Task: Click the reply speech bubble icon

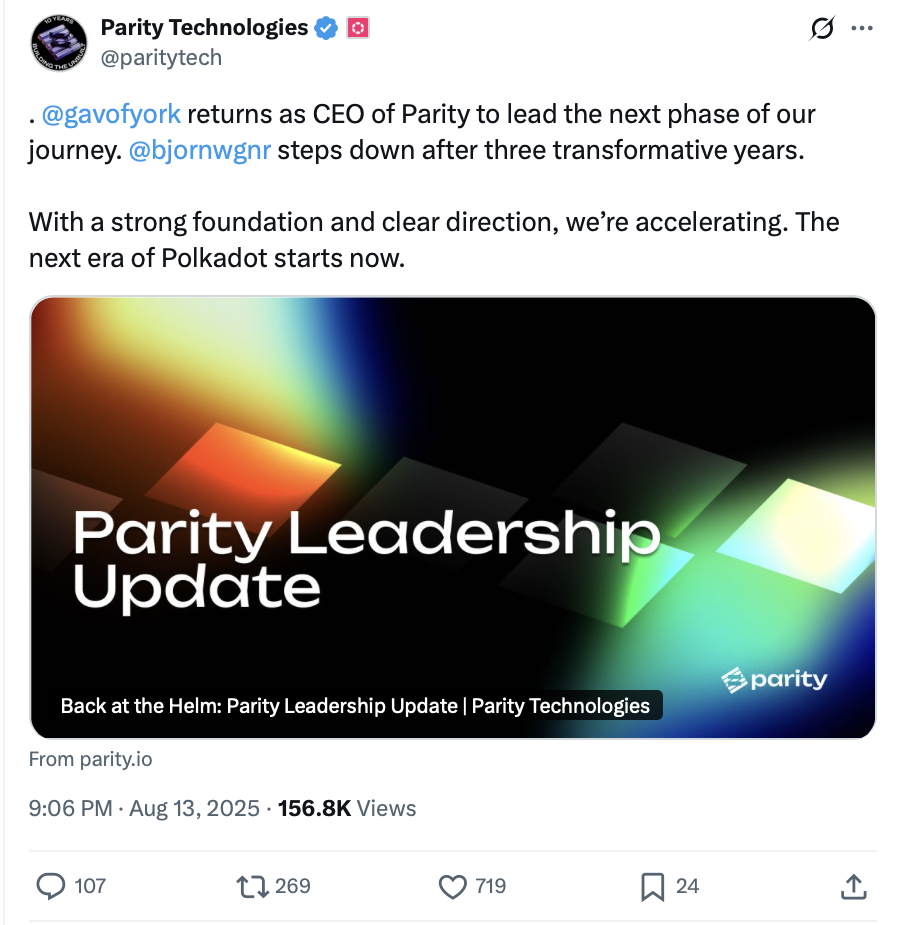Action: point(51,885)
